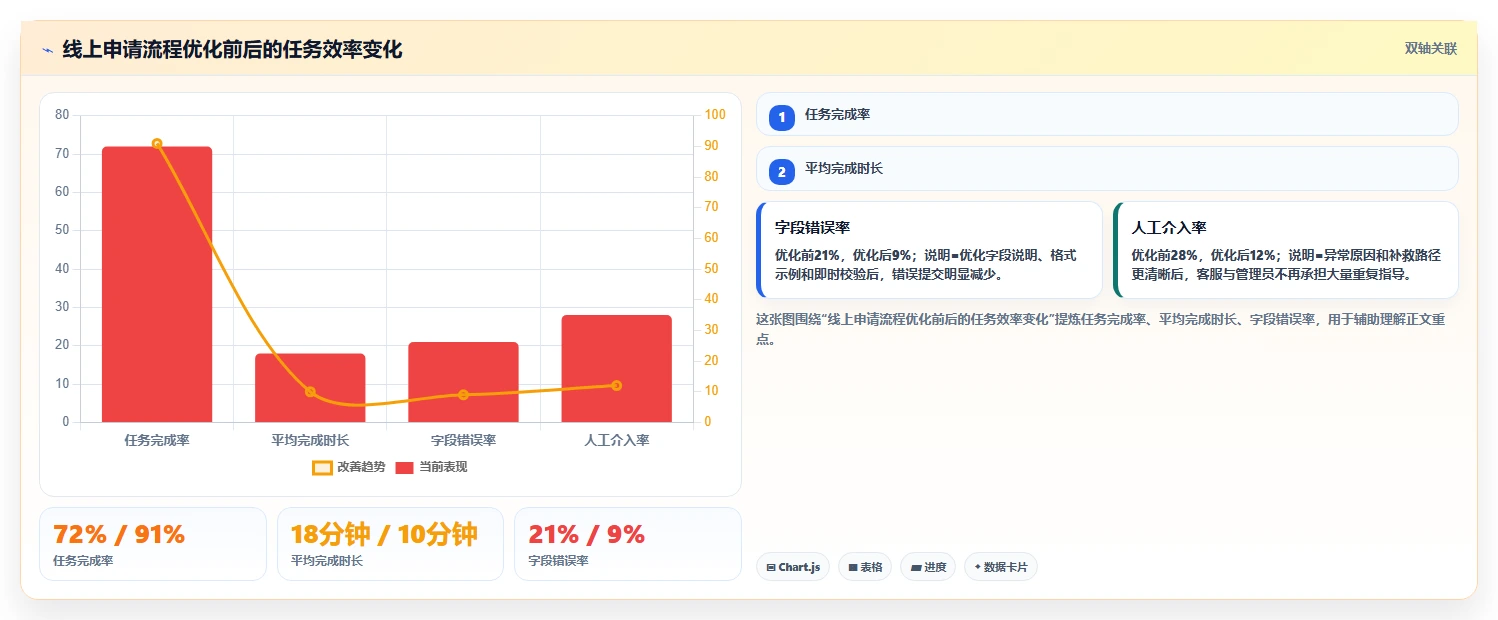Screen dimensions: 1498x620
Task: Click the 平均完成时长 red bar
Action: (x=310, y=388)
